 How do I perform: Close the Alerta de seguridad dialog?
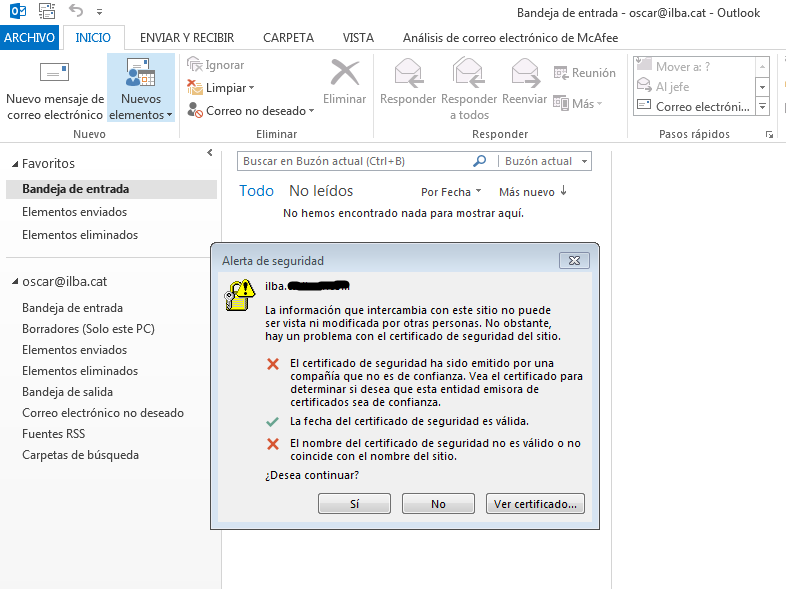click(x=574, y=261)
